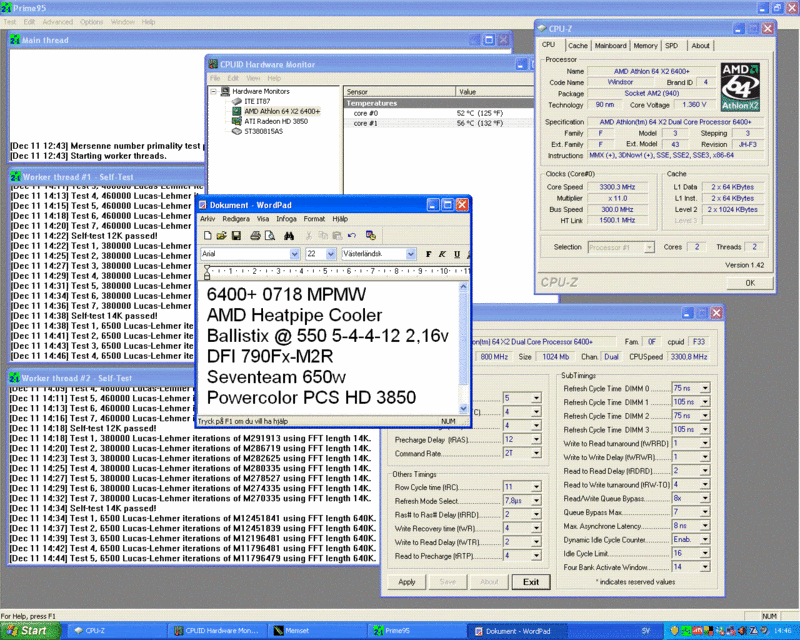
Task: Switch to the About tab in CPU-Z
Action: click(701, 46)
